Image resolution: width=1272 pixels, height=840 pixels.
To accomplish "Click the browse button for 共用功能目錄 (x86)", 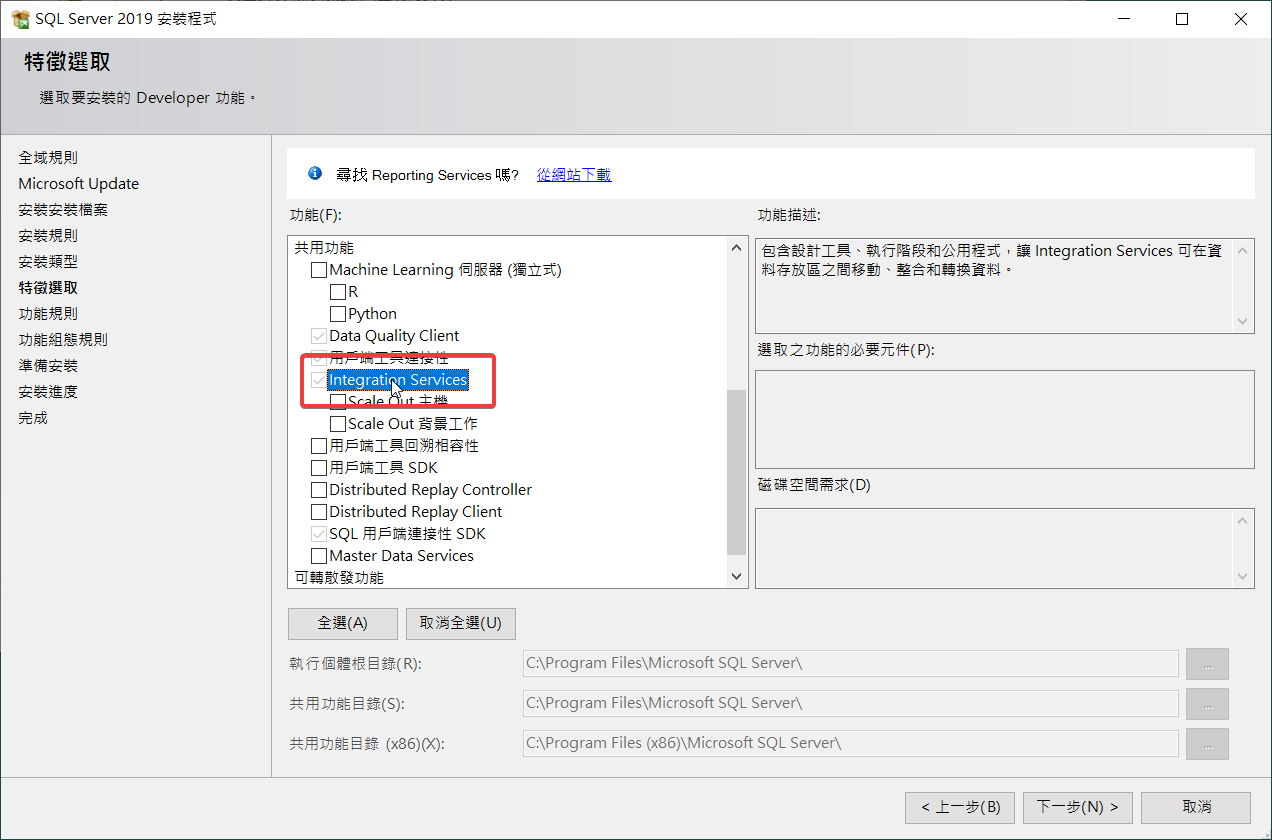I will (x=1207, y=744).
